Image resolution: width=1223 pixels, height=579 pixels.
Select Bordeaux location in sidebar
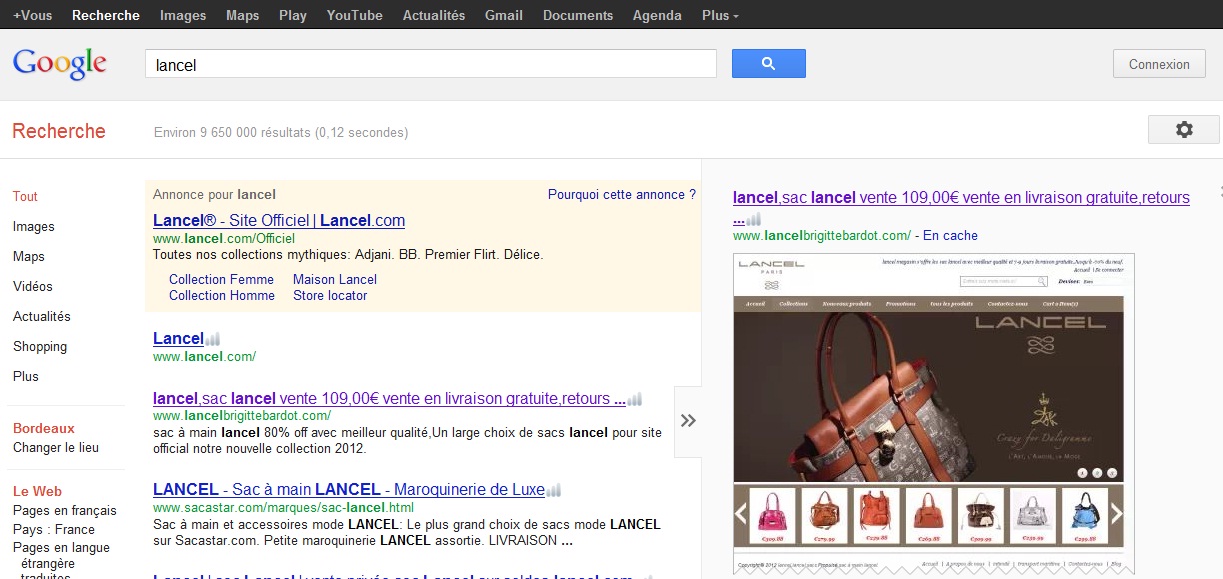pyautogui.click(x=44, y=428)
